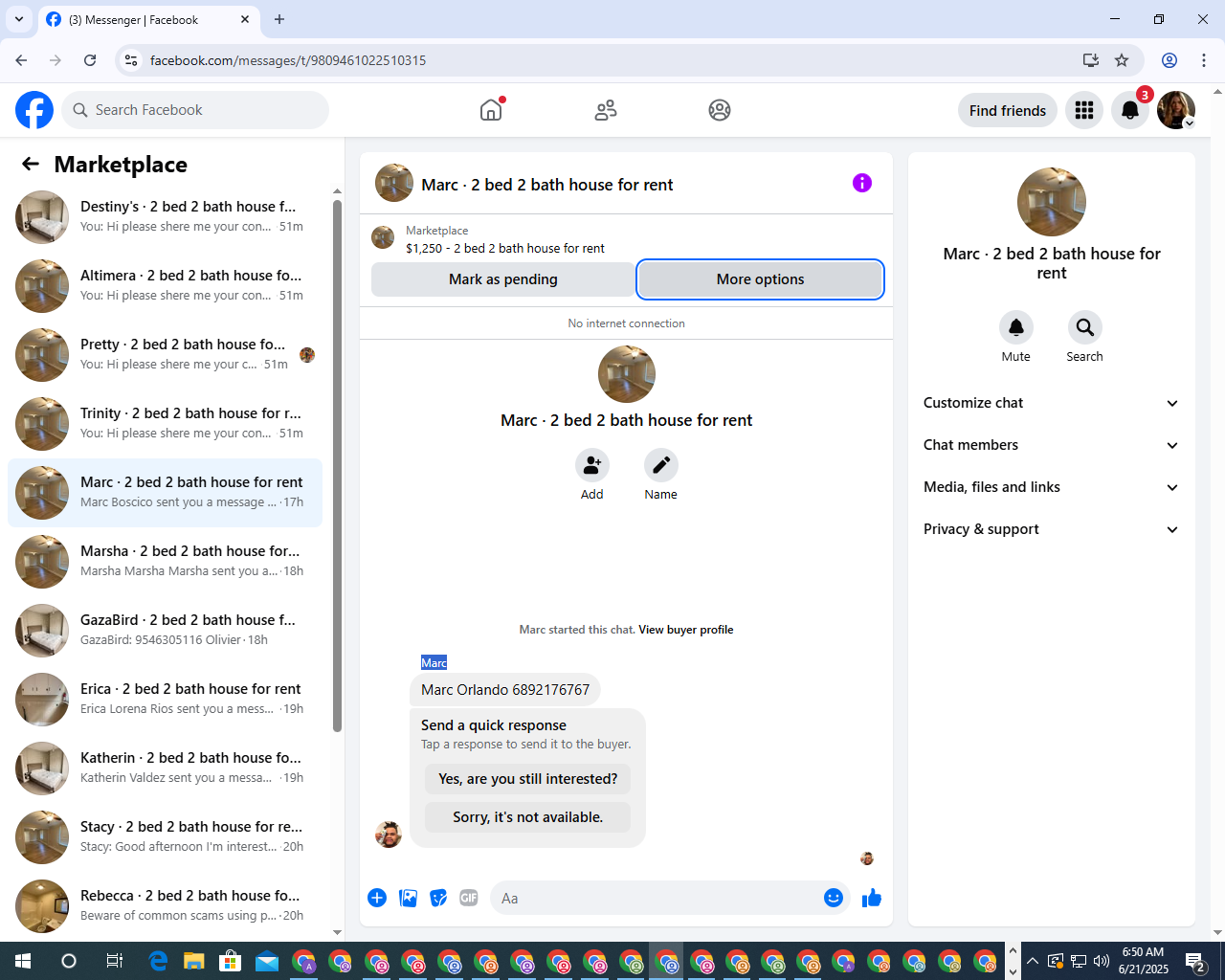This screenshot has width=1225, height=980.
Task: Open Trinity house conversation
Action: coord(165,424)
